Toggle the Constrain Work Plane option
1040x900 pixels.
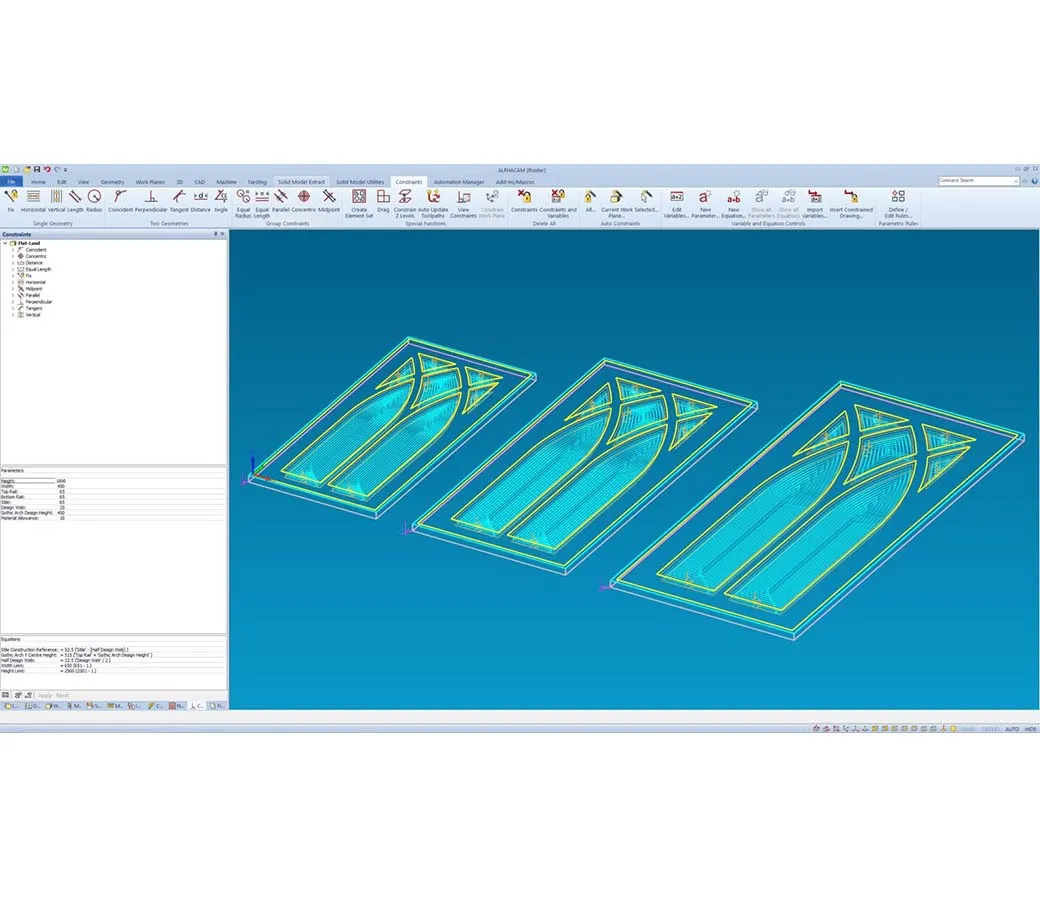490,202
